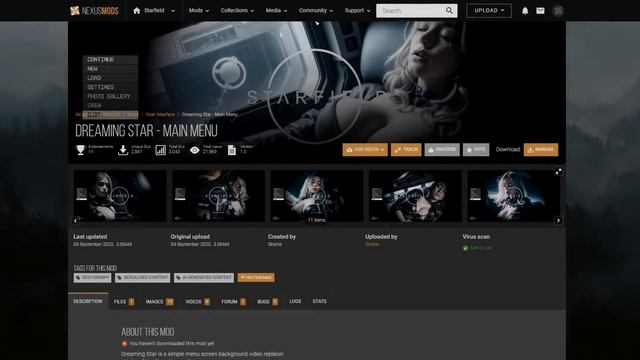Click the Version document icon
640x360 pixels.
click(x=231, y=150)
